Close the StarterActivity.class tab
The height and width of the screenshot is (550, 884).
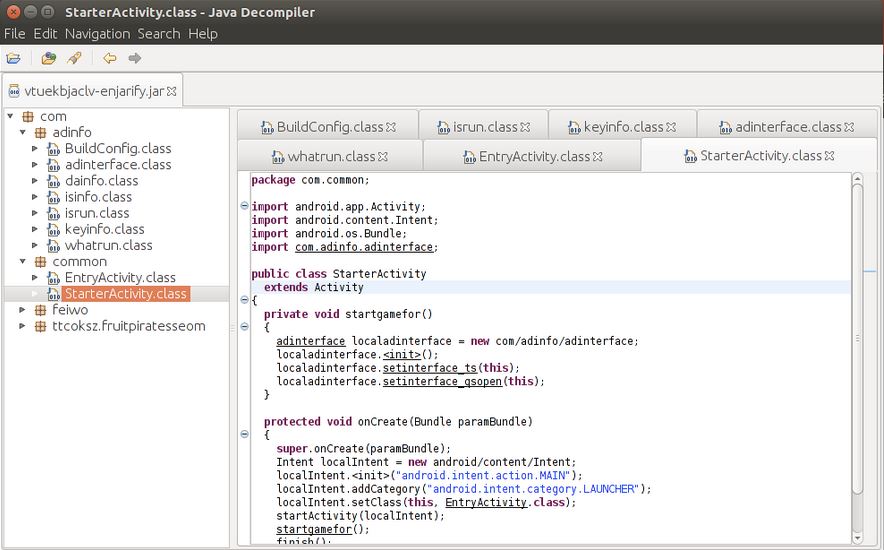click(829, 156)
